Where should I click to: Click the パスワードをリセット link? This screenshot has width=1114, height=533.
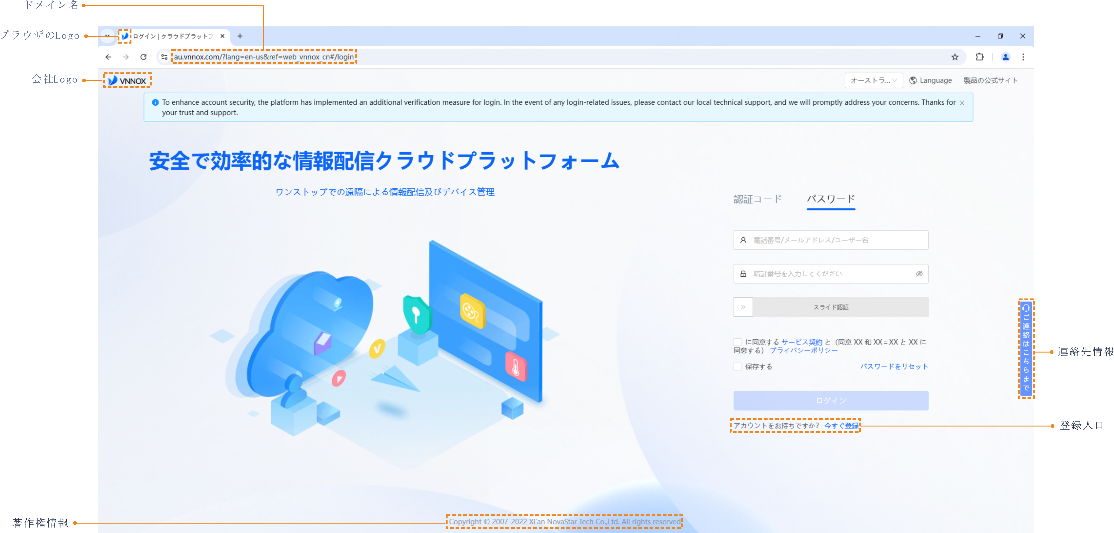coord(893,367)
